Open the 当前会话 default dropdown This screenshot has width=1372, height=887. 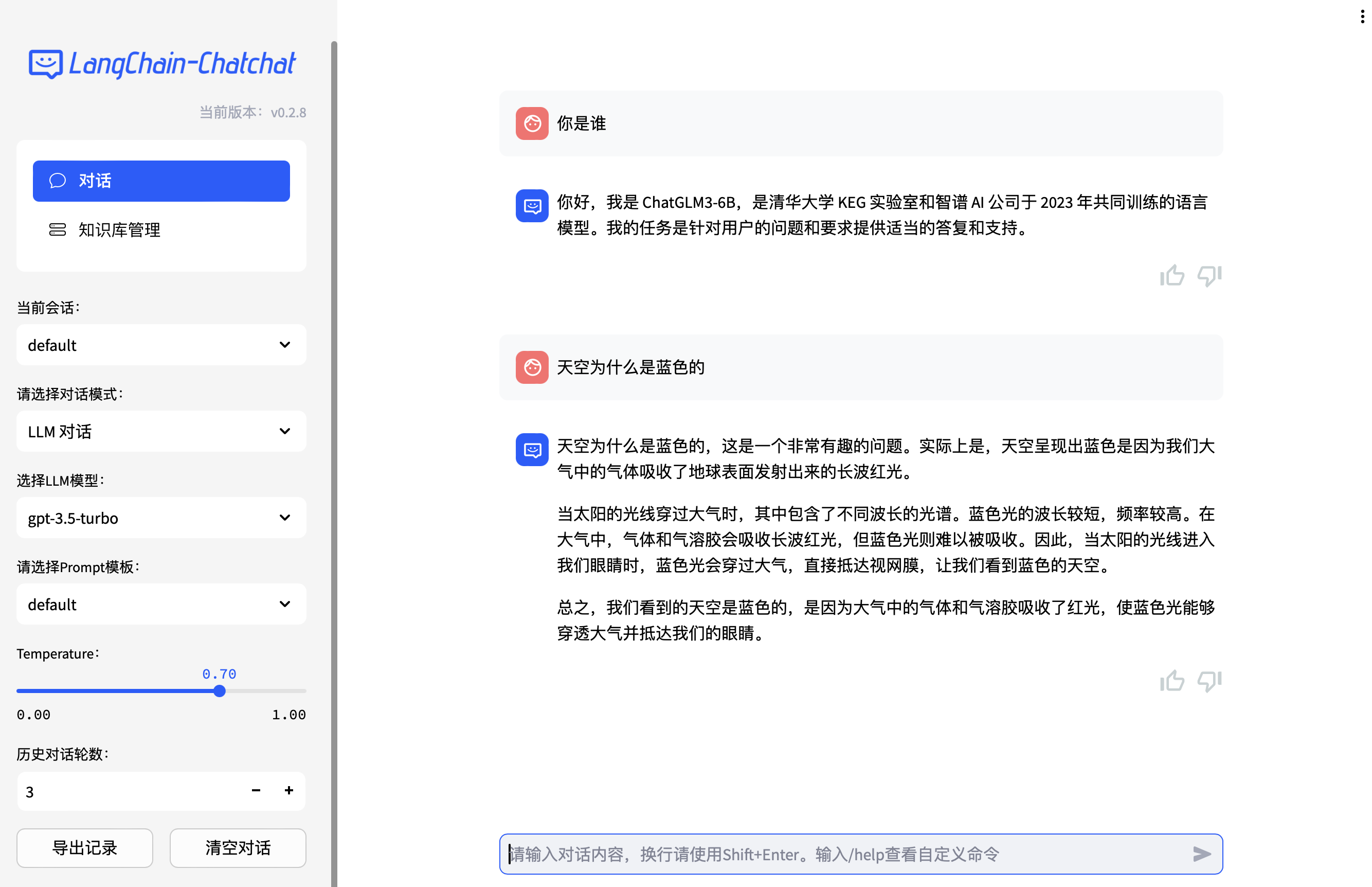(161, 344)
